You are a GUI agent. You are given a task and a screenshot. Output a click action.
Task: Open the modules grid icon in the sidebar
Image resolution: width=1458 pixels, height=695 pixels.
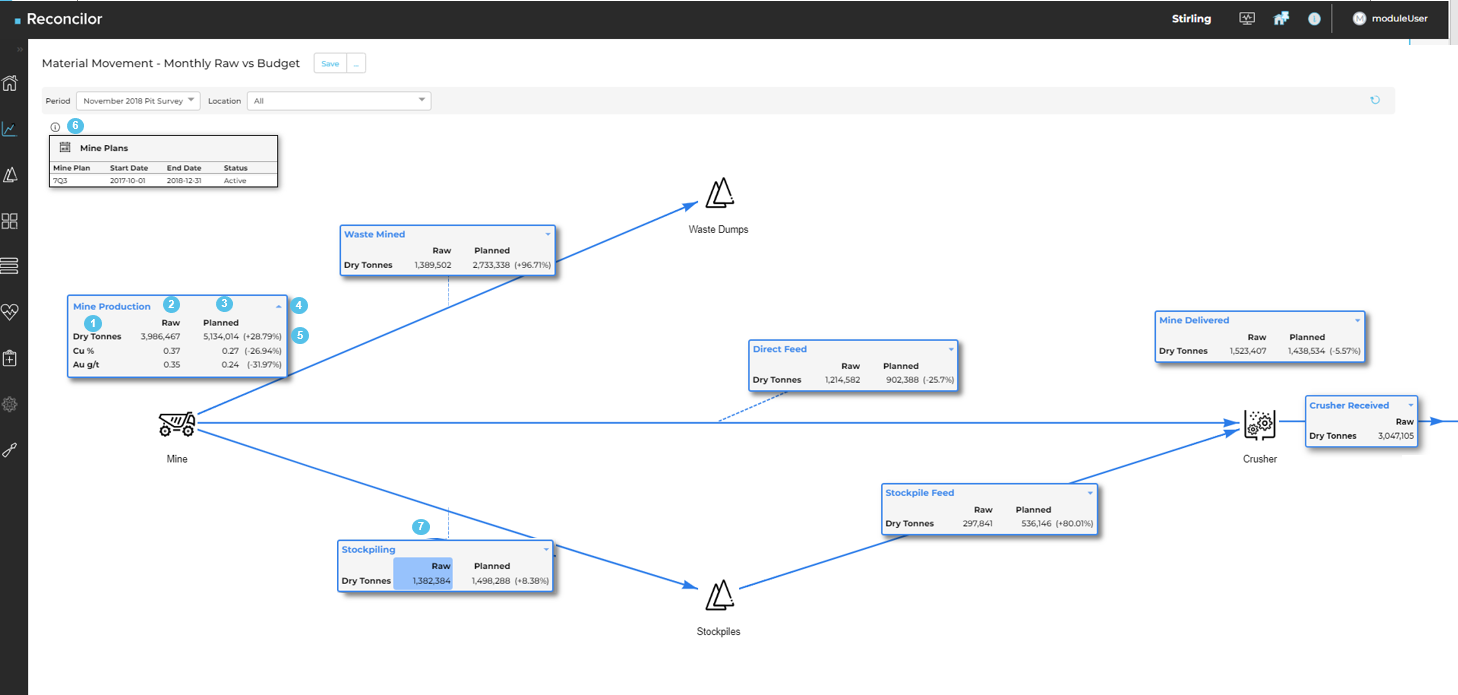point(11,221)
